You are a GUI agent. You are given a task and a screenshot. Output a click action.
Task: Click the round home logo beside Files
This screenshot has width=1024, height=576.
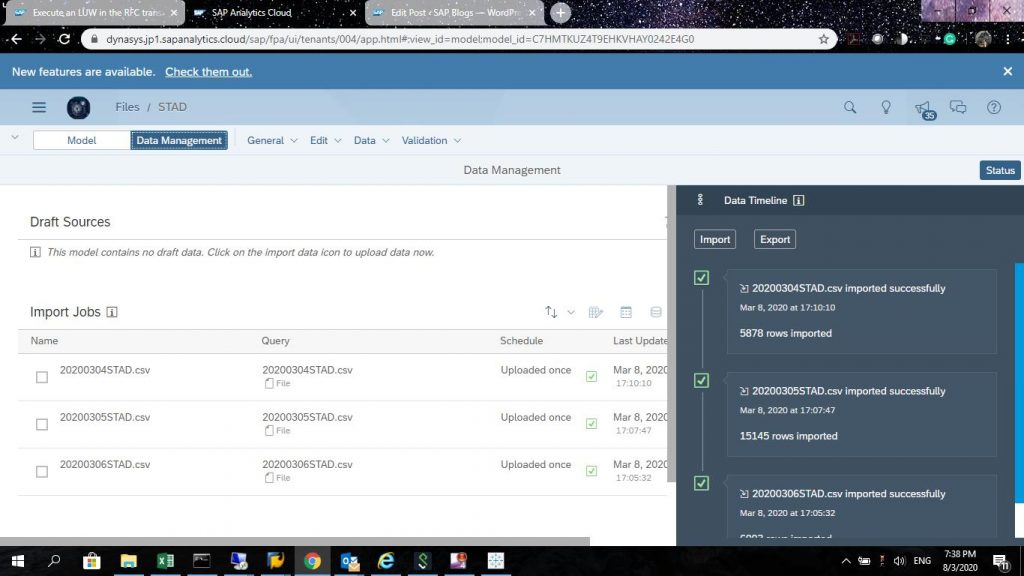click(x=78, y=107)
